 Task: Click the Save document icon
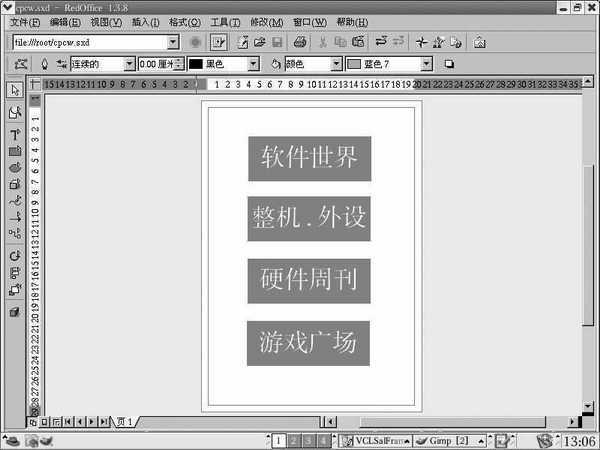[x=276, y=43]
